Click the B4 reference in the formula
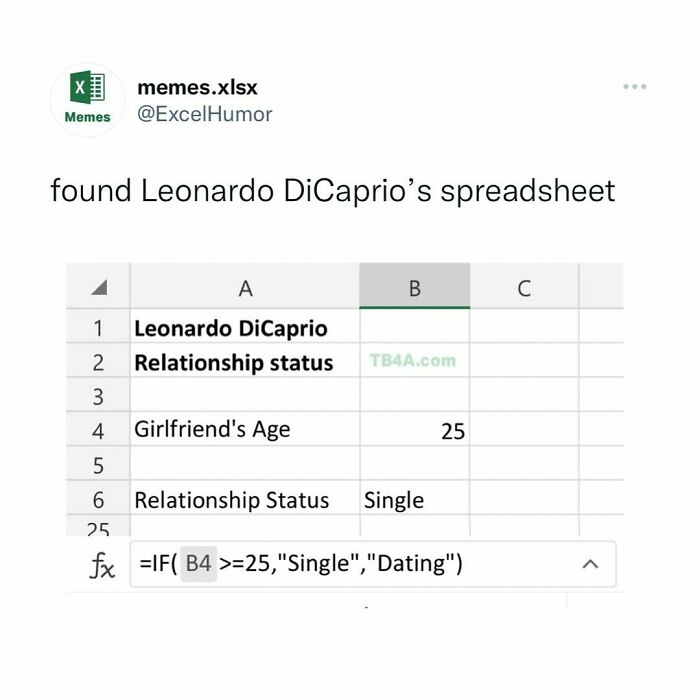Viewport: 700px width, 700px height. (198, 564)
